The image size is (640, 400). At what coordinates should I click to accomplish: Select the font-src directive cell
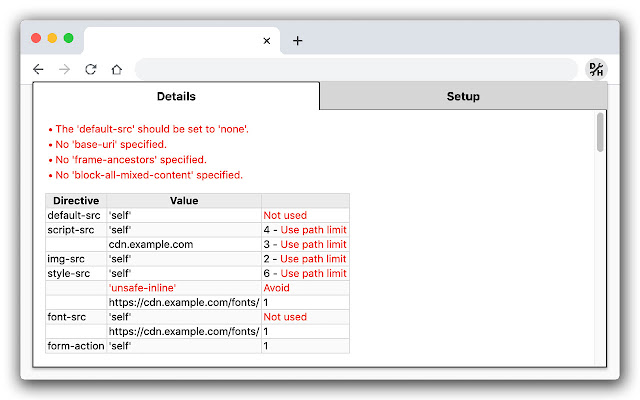click(x=76, y=317)
